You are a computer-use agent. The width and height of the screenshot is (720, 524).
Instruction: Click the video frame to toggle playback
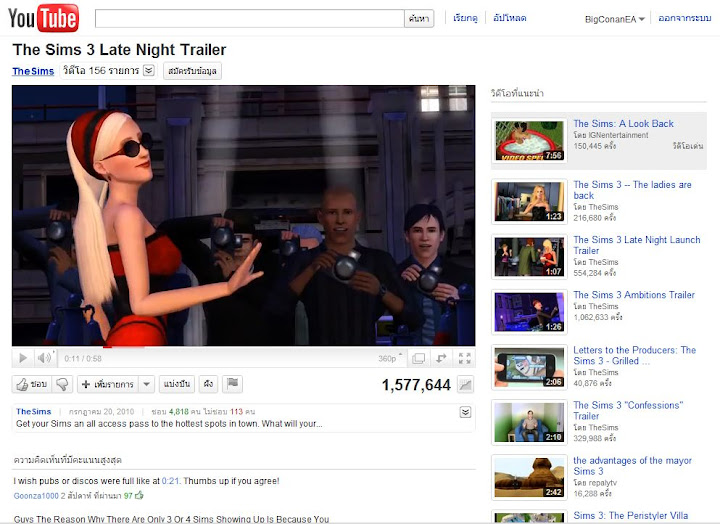(243, 215)
